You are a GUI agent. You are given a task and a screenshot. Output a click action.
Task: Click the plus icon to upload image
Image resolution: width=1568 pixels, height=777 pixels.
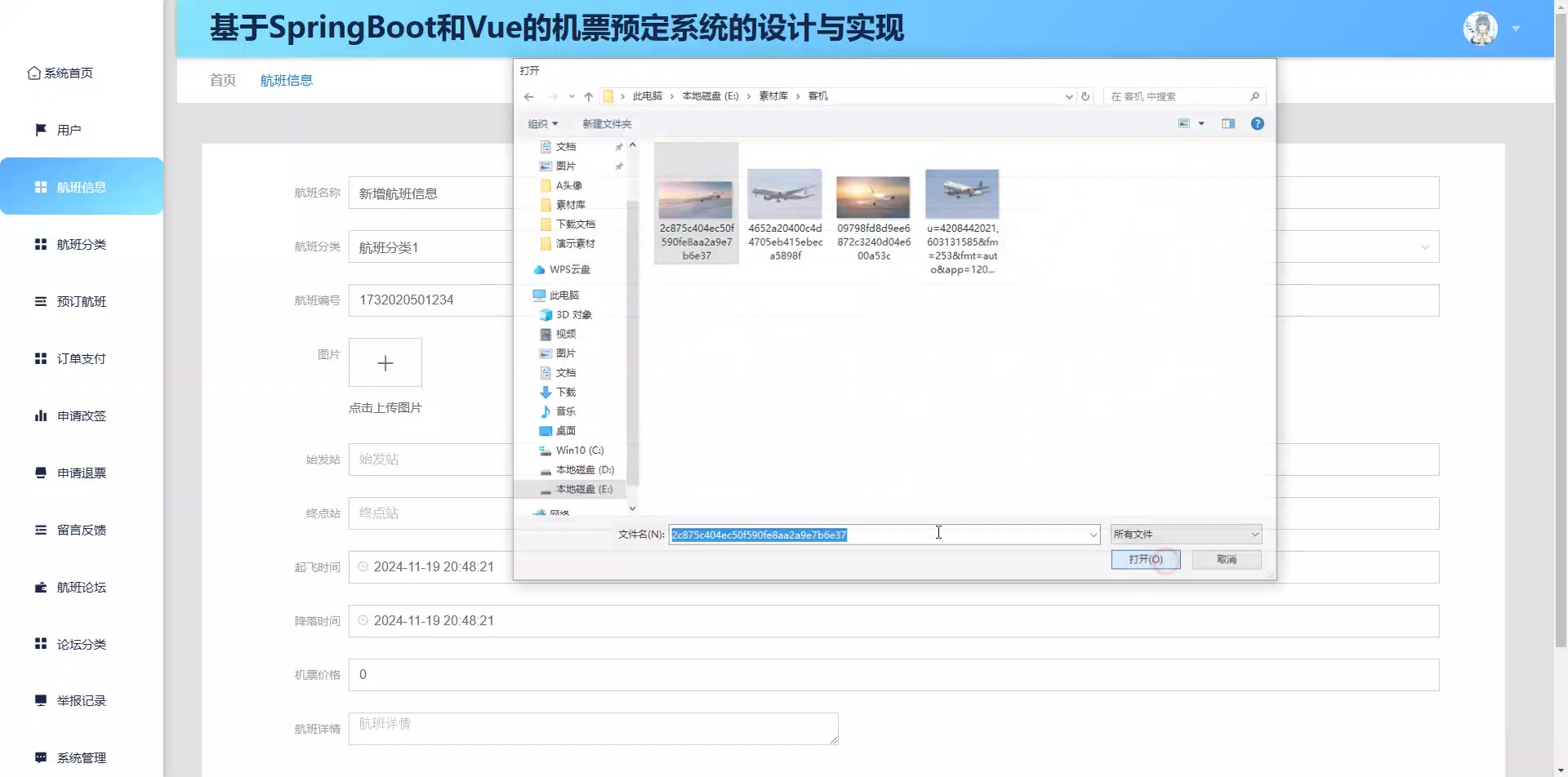385,362
